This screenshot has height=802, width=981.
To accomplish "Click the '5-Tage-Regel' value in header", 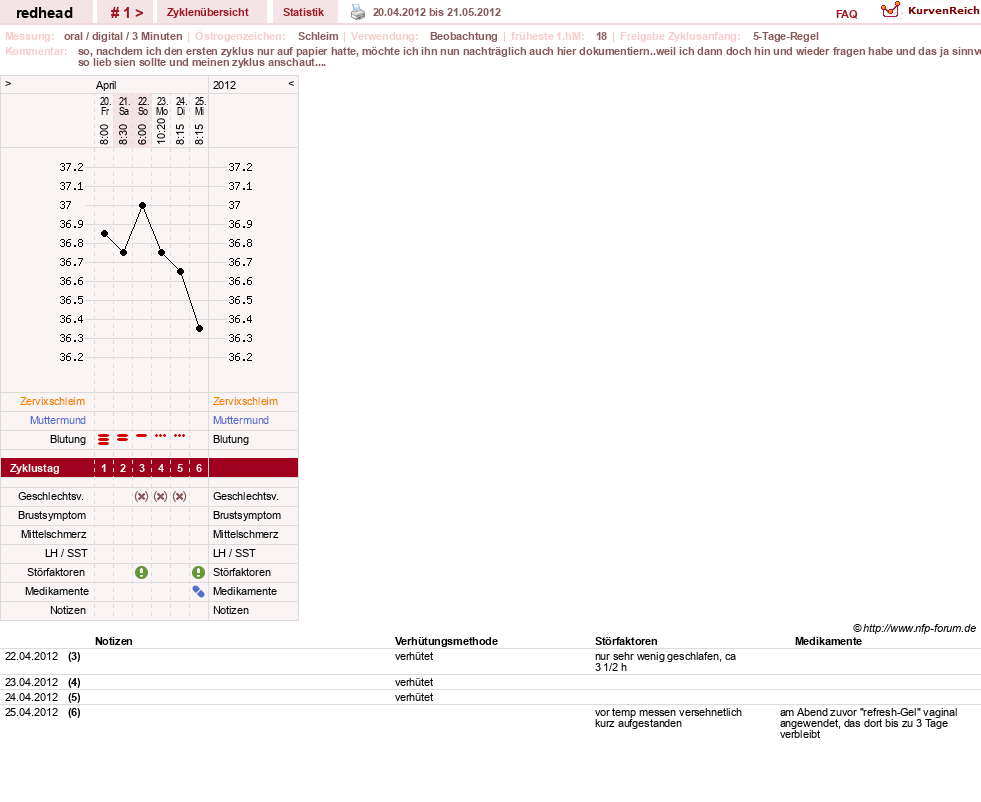I will point(786,36).
